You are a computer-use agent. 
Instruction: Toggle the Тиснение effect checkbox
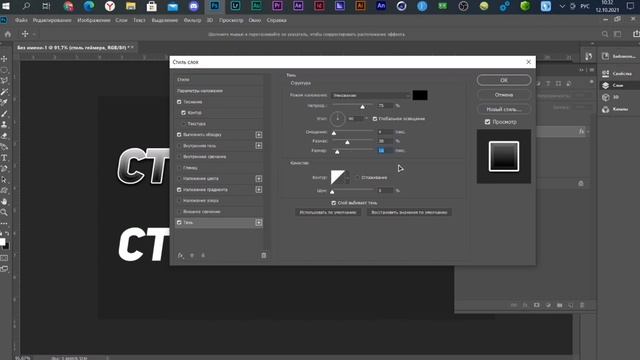click(179, 102)
